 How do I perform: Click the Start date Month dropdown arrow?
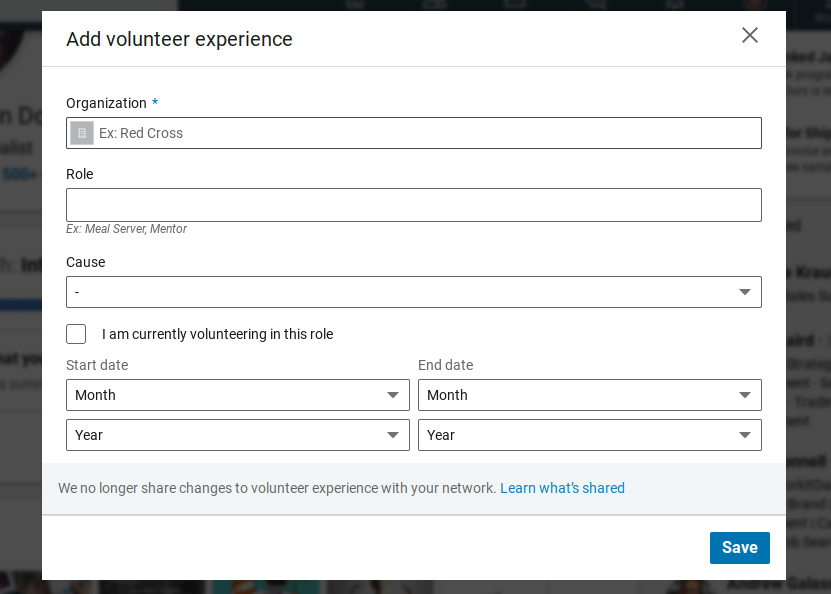click(x=393, y=395)
